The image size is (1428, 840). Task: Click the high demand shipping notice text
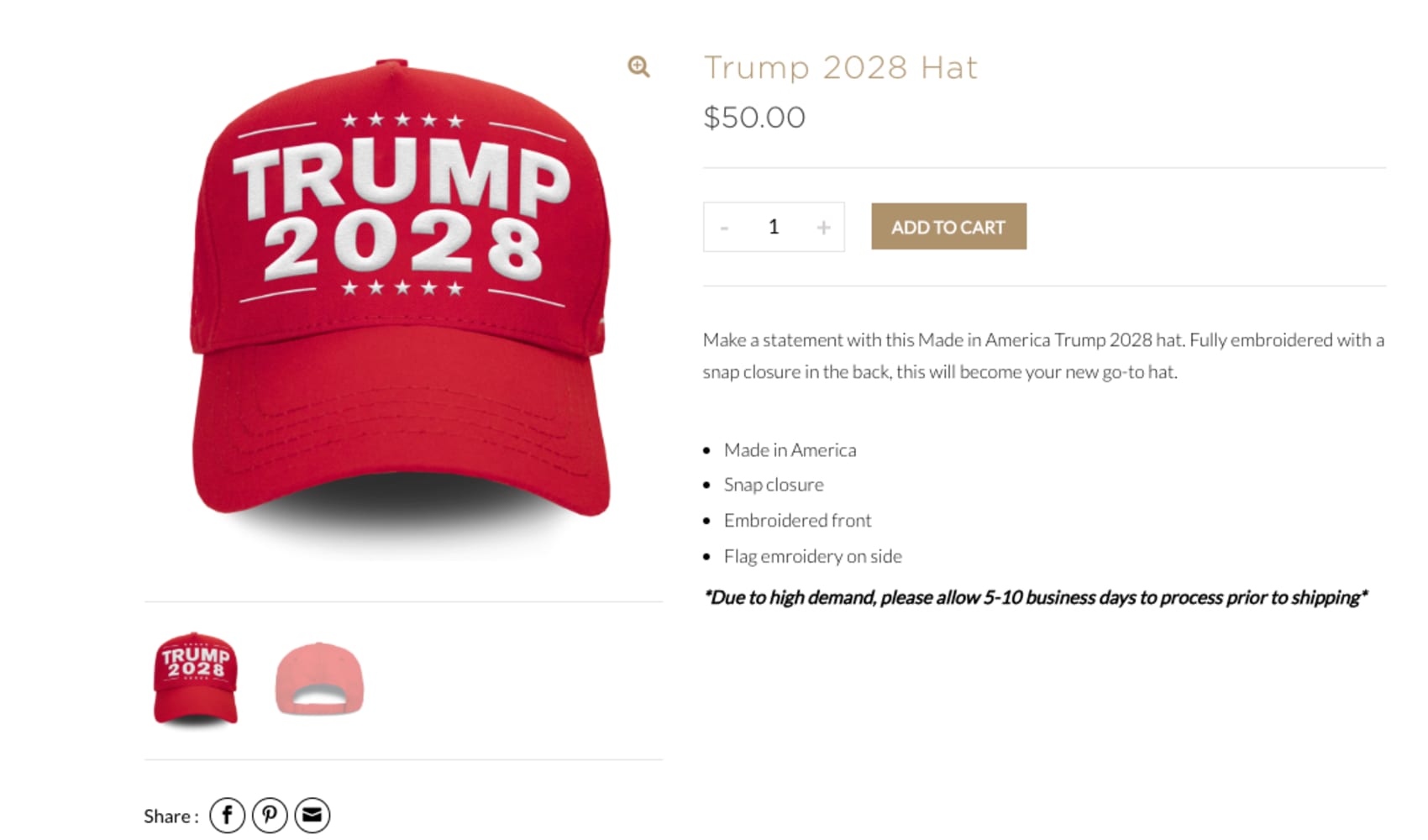[x=1036, y=597]
